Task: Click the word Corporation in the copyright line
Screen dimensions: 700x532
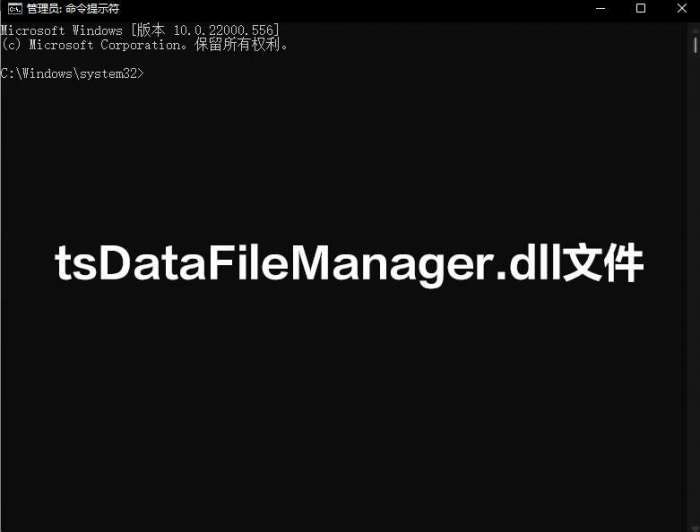Action: [140, 45]
